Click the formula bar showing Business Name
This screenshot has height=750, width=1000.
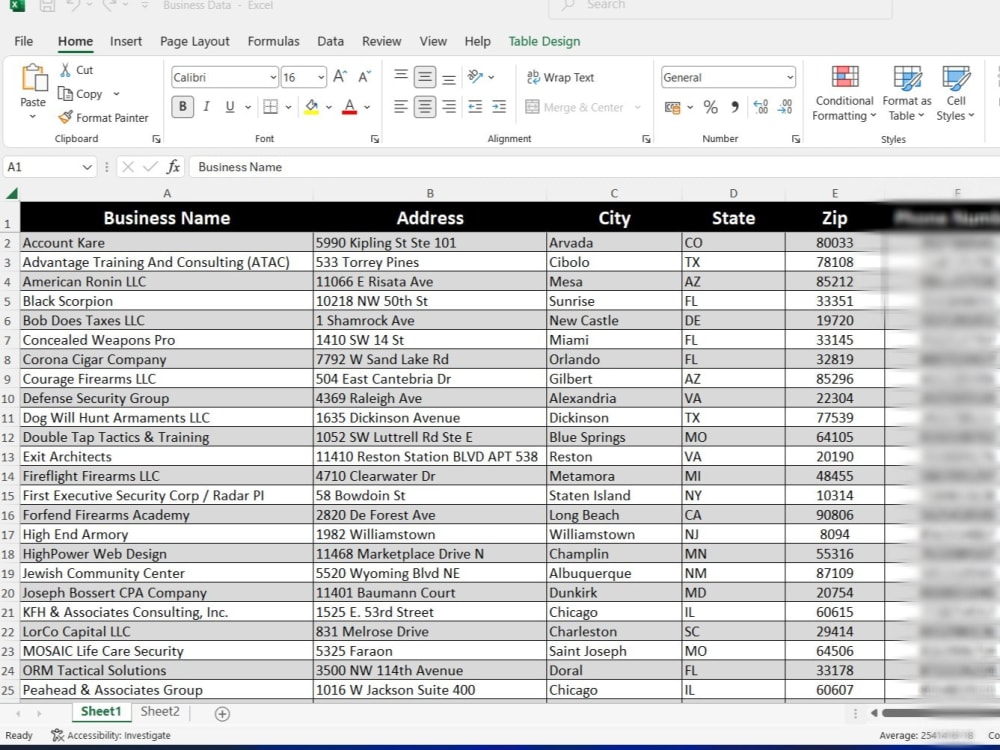(593, 167)
